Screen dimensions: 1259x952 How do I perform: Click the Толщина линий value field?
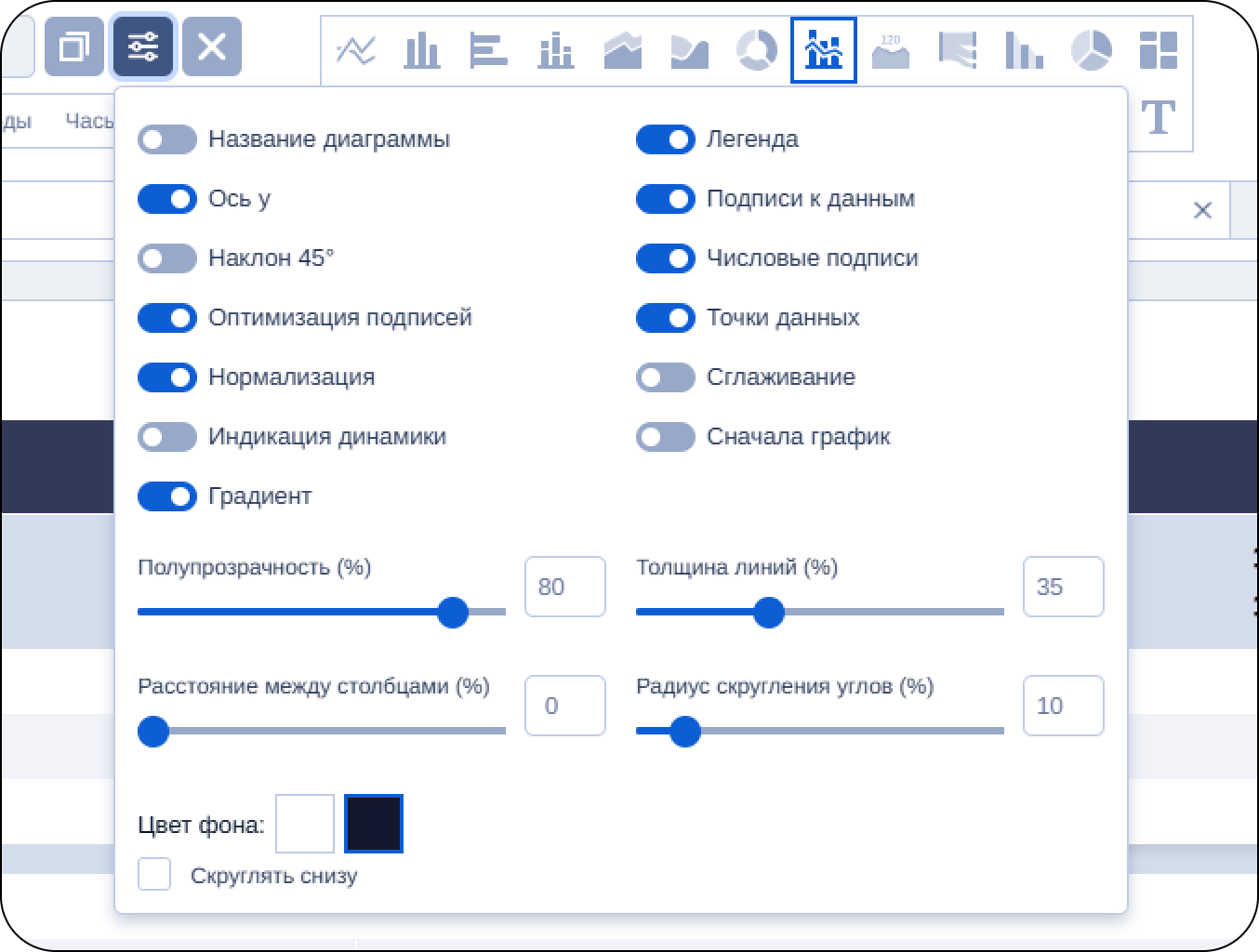coord(1063,587)
